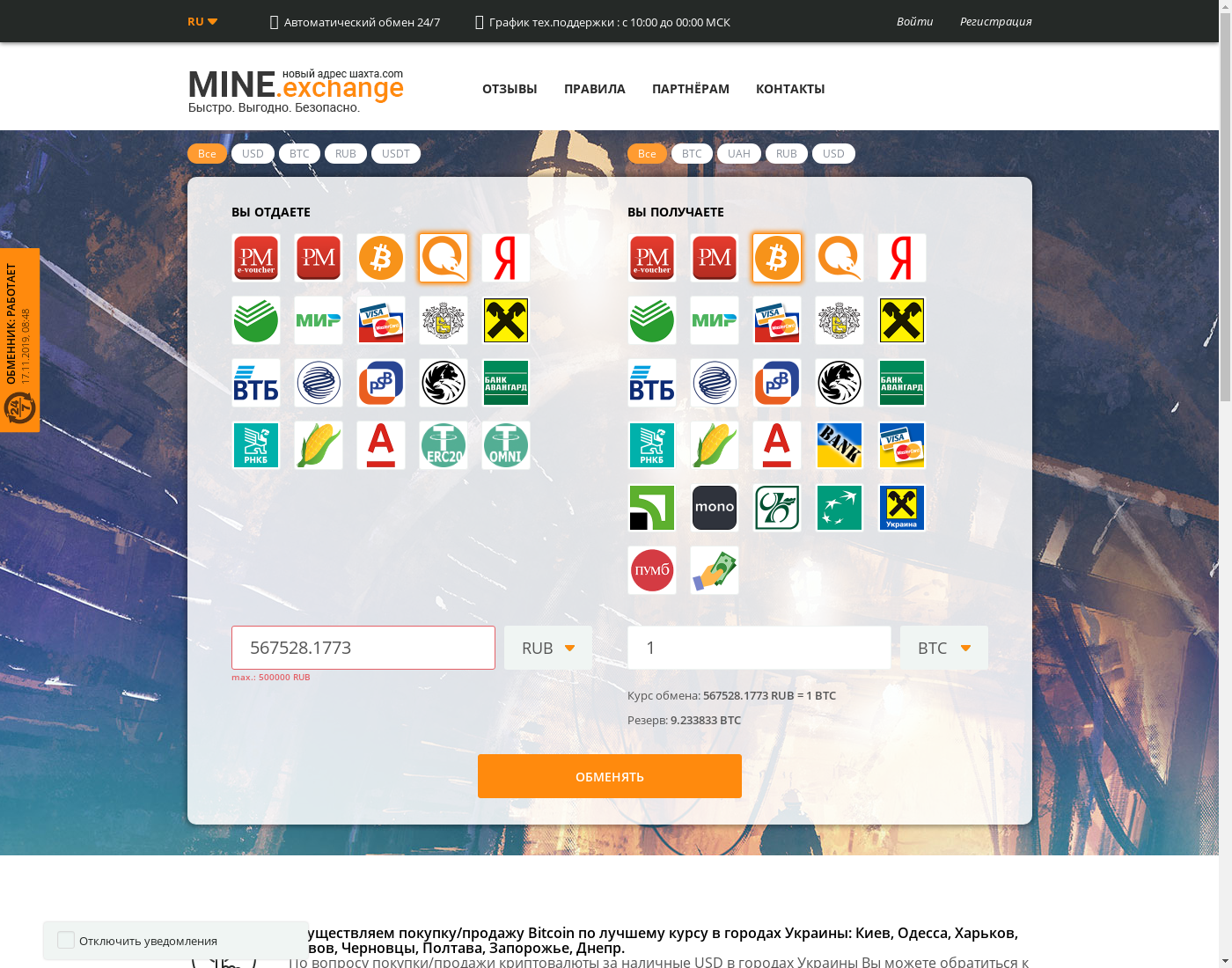
Task: Select Raiffeisen Ukraine in the receive column
Action: click(902, 508)
